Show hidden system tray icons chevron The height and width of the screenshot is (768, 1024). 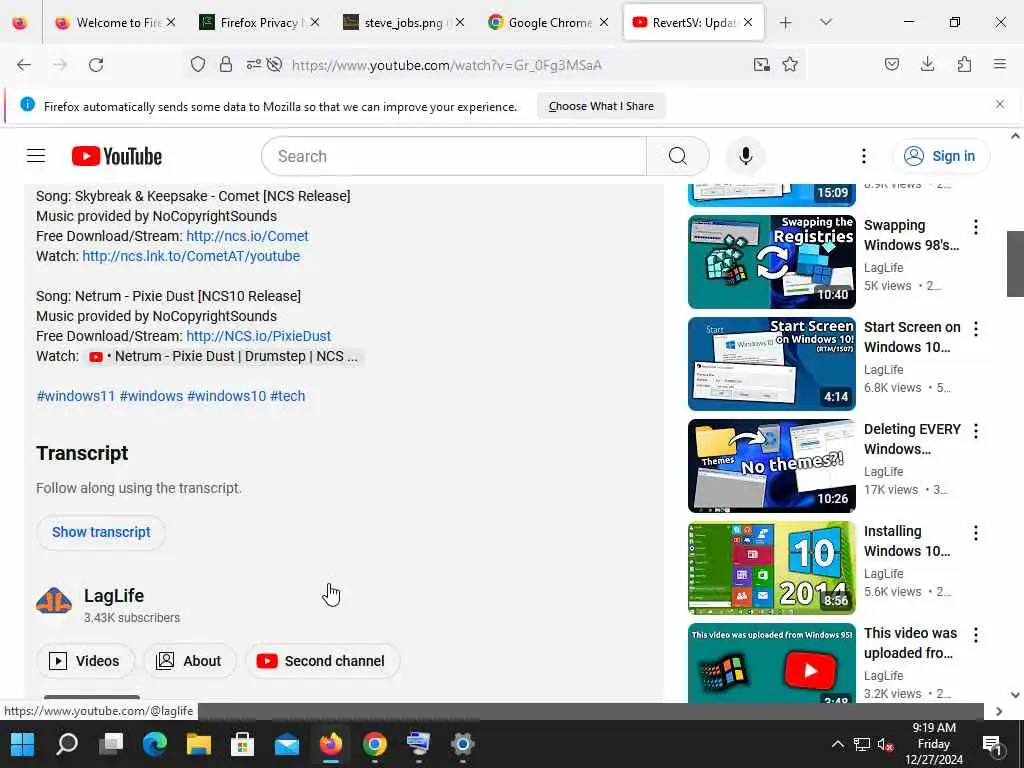[837, 744]
